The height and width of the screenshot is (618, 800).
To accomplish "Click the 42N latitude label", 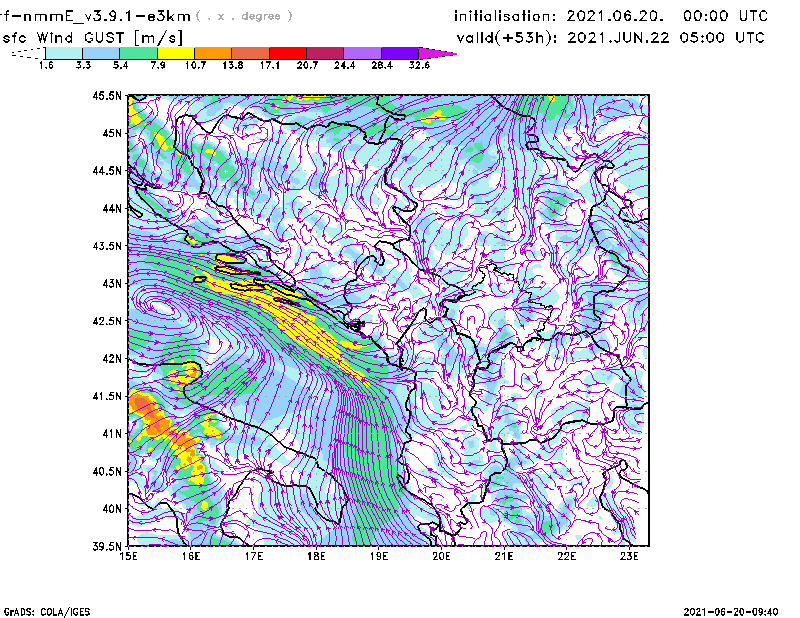I will pyautogui.click(x=112, y=358).
